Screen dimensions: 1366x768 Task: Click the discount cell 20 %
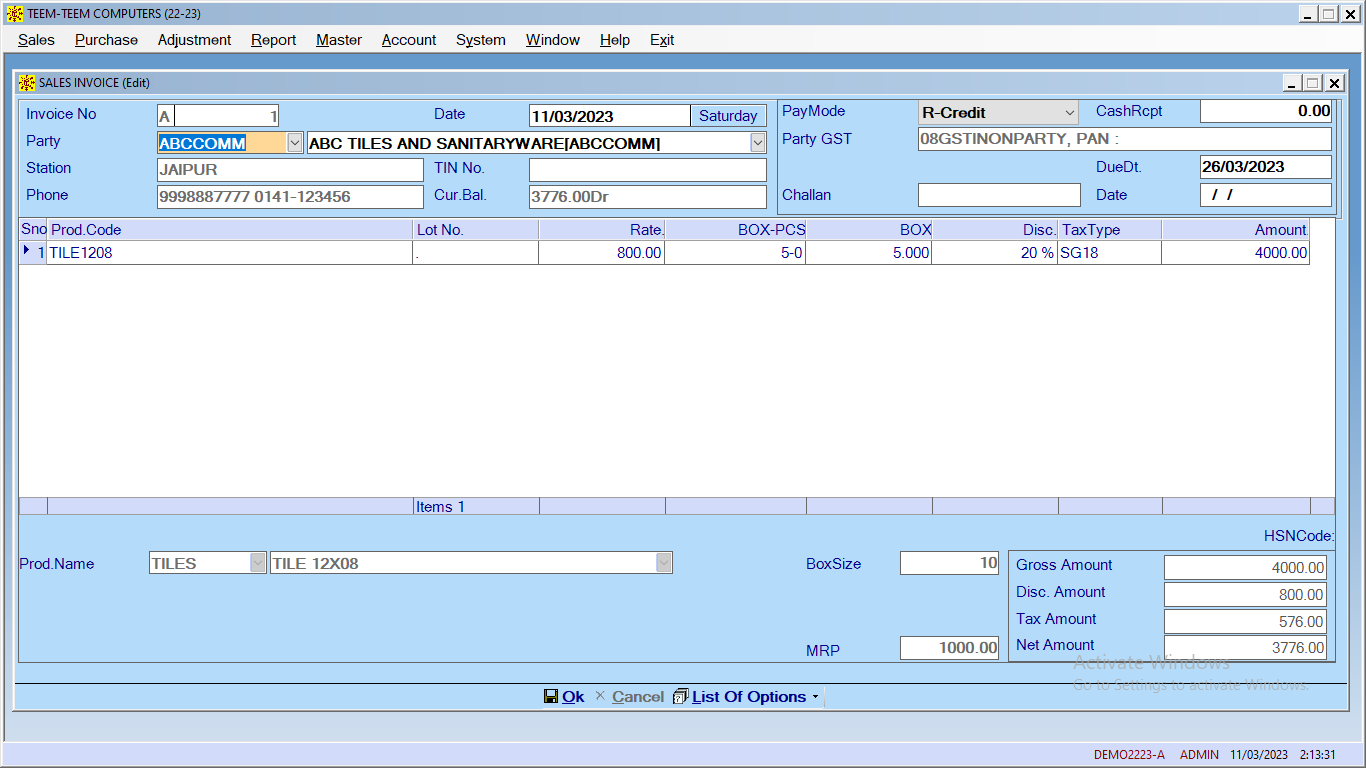click(995, 253)
